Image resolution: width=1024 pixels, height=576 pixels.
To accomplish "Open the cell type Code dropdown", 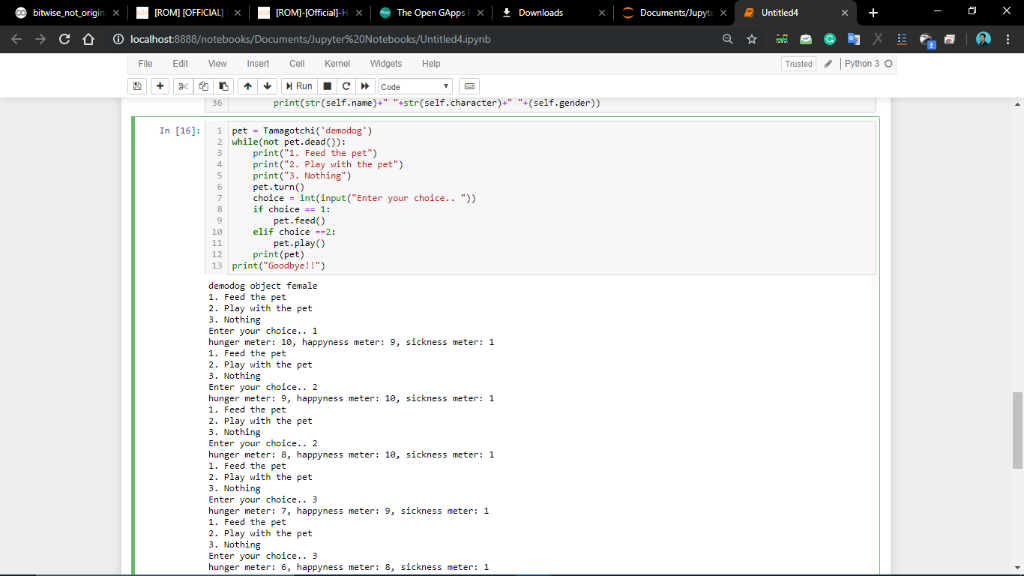I will pyautogui.click(x=415, y=87).
